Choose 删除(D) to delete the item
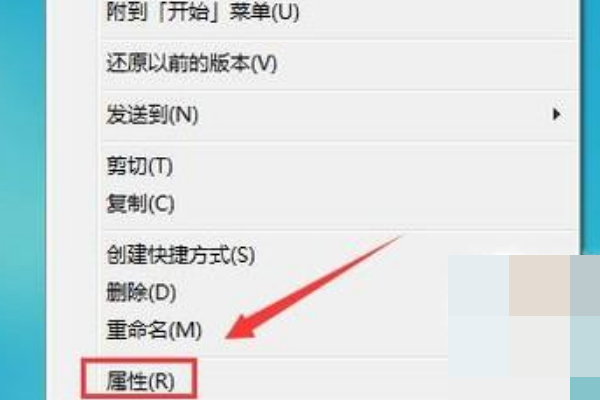Viewport: 600px width, 400px height. click(141, 293)
